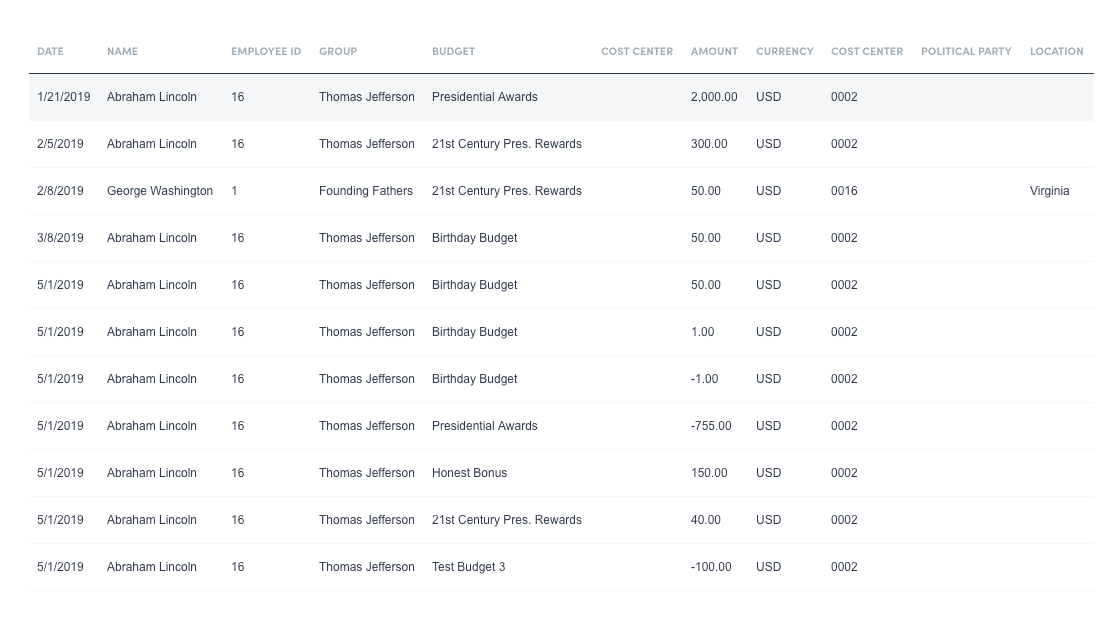The height and width of the screenshot is (617, 1119).
Task: Sort the table by the BUDGET column
Action: click(x=453, y=51)
